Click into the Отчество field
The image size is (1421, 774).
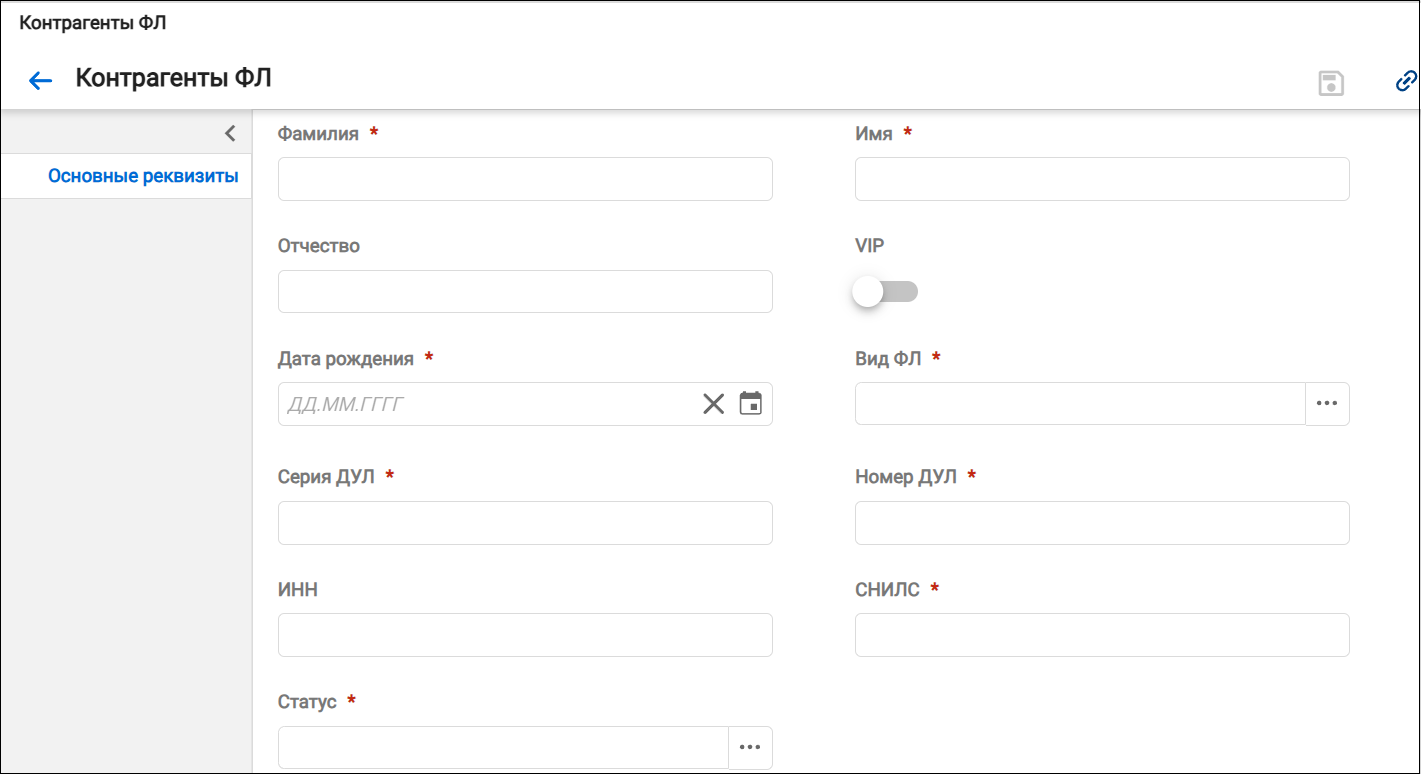[525, 291]
